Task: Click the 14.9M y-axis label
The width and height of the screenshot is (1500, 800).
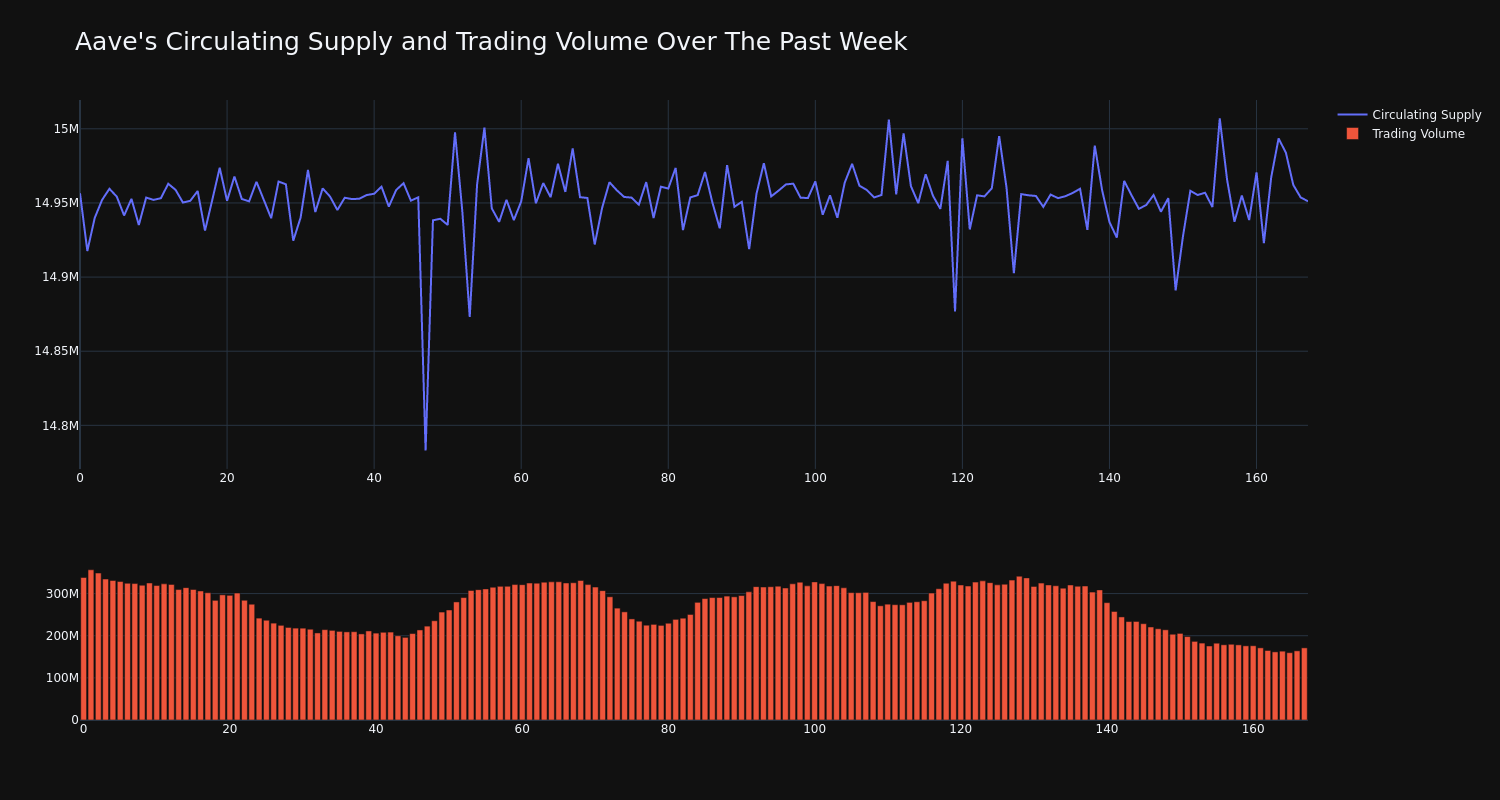Action: pos(60,277)
